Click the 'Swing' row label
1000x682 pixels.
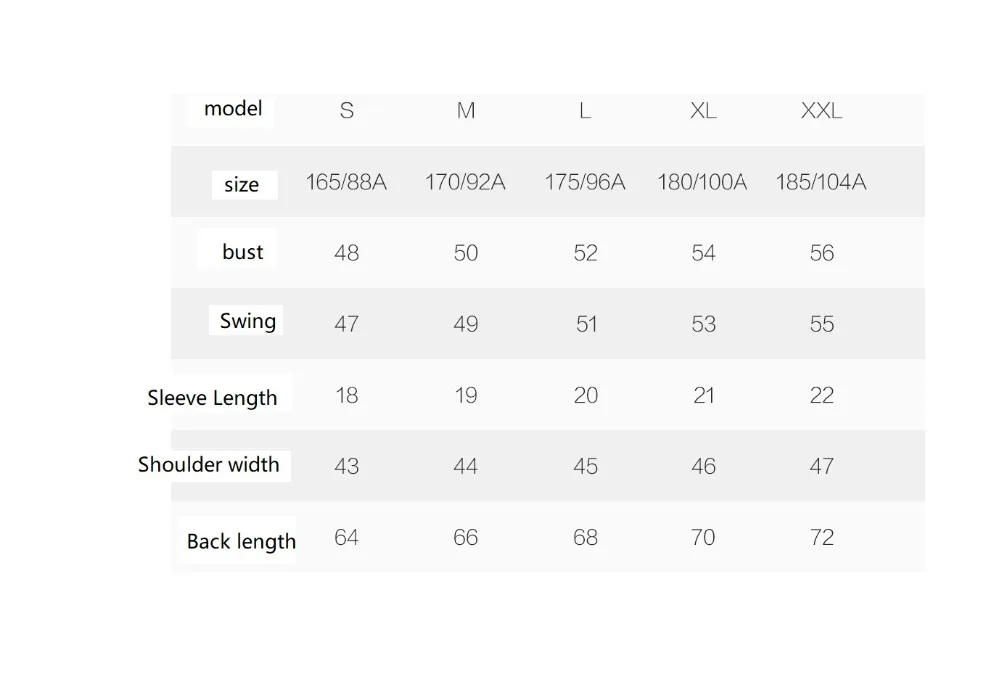click(247, 321)
